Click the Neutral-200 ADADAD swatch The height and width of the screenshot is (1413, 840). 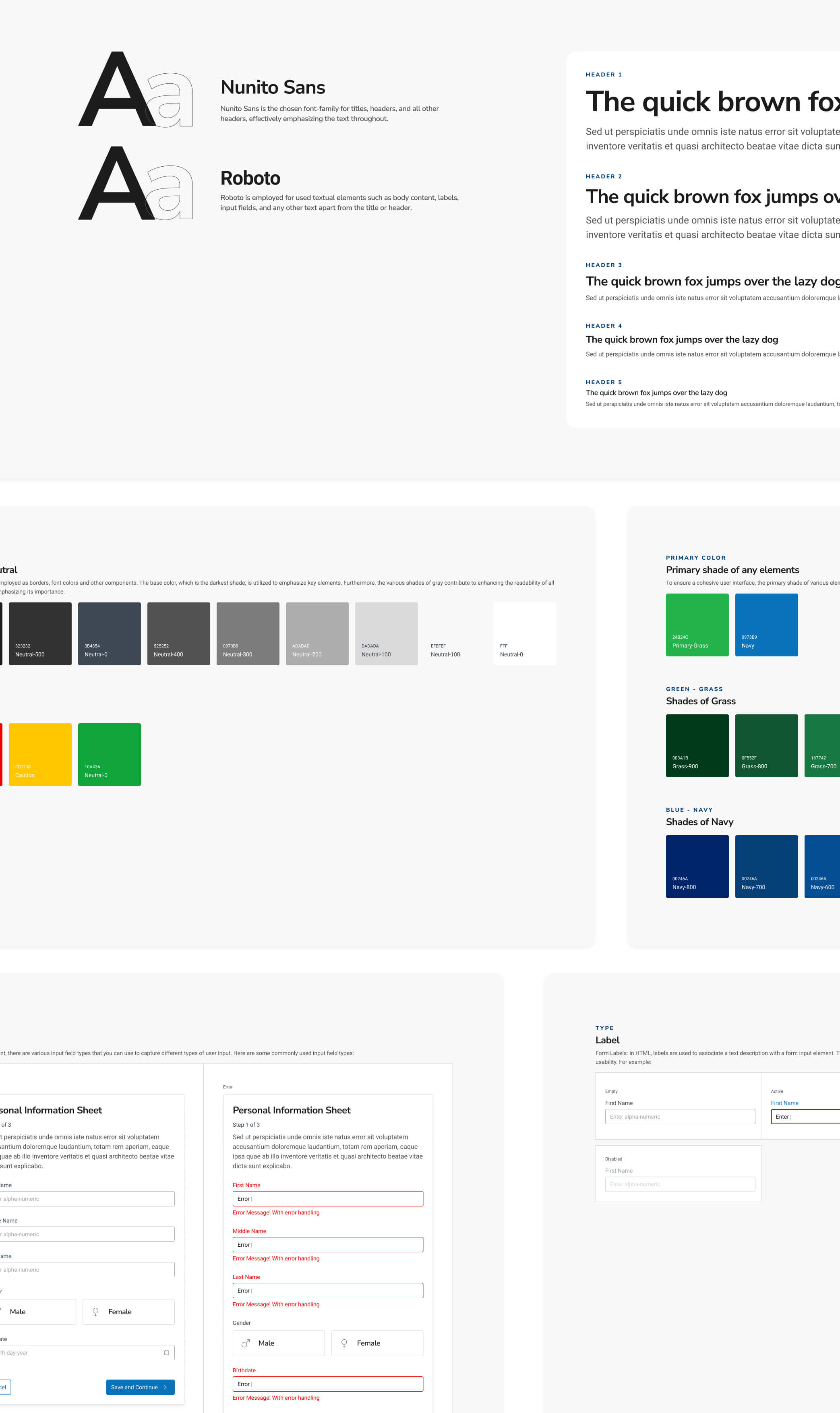tap(317, 633)
